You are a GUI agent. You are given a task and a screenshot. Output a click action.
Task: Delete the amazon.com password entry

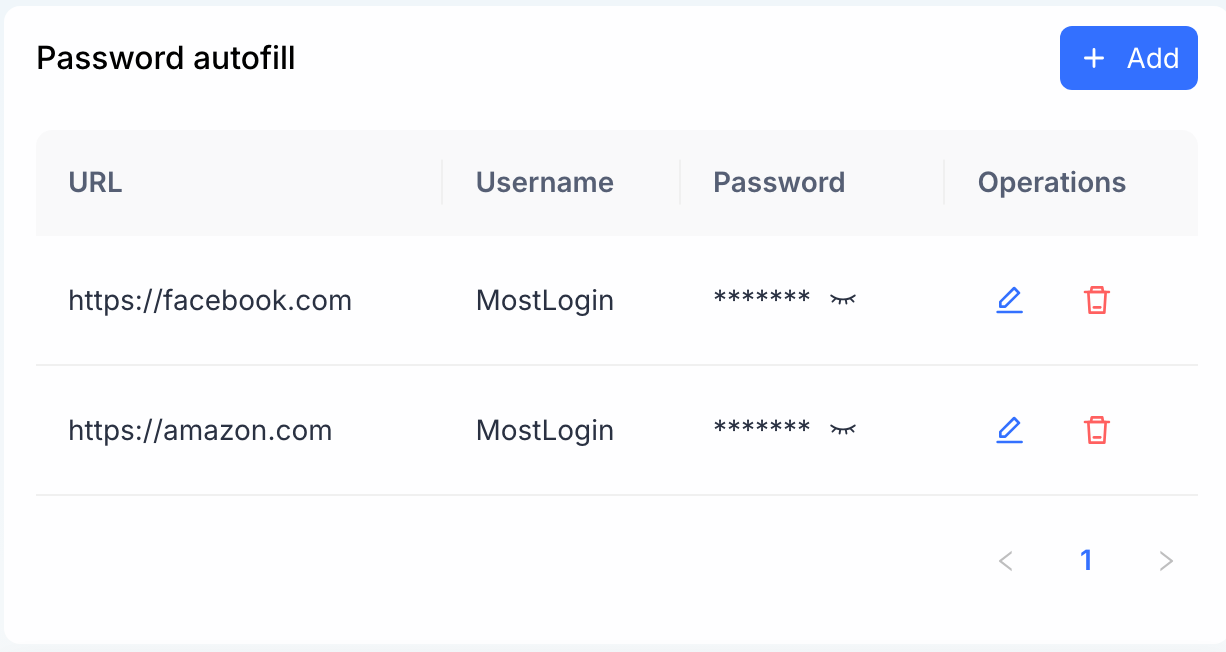point(1097,430)
